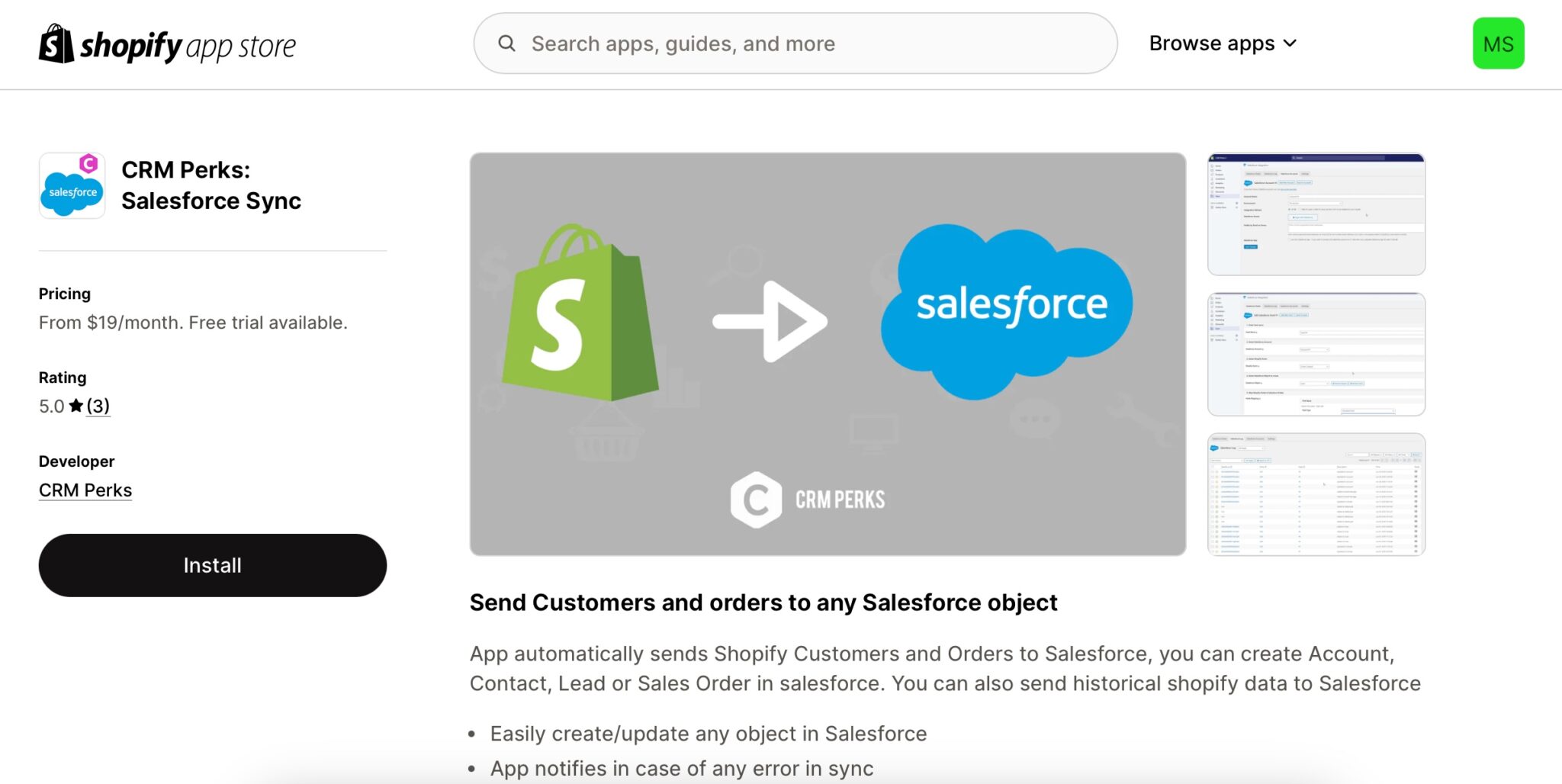Click the star icon next to the rating
1562x784 pixels.
pos(76,406)
